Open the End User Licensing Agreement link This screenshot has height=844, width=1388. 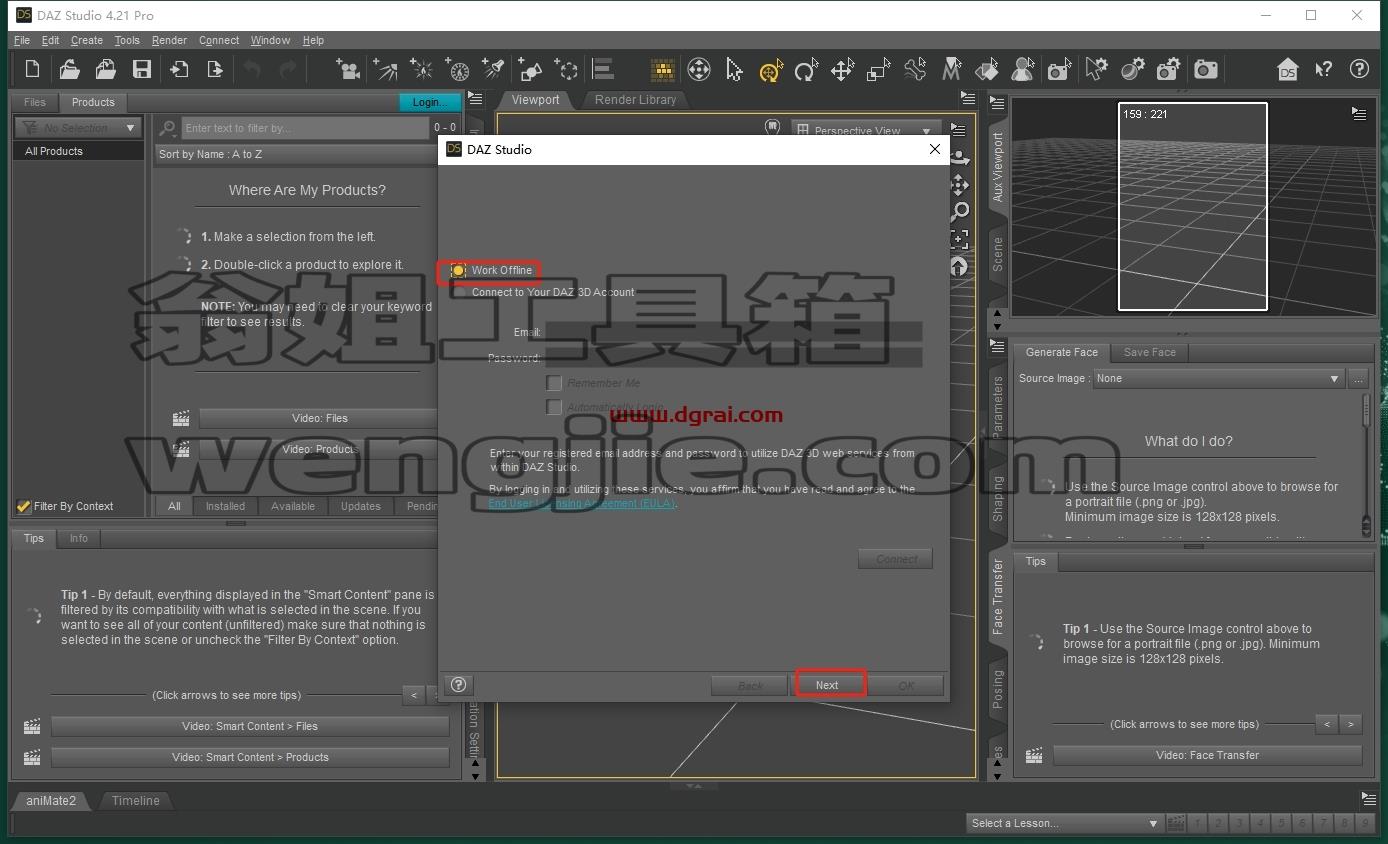tap(582, 503)
